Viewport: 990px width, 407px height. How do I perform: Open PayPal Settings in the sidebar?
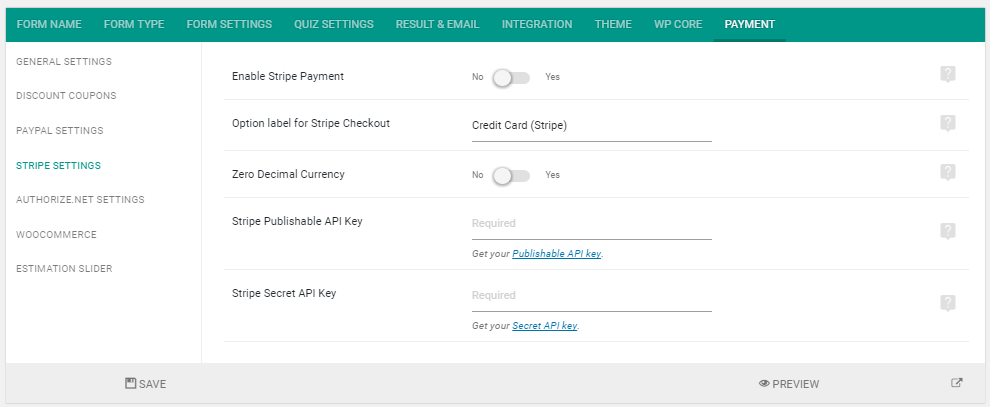point(59,131)
